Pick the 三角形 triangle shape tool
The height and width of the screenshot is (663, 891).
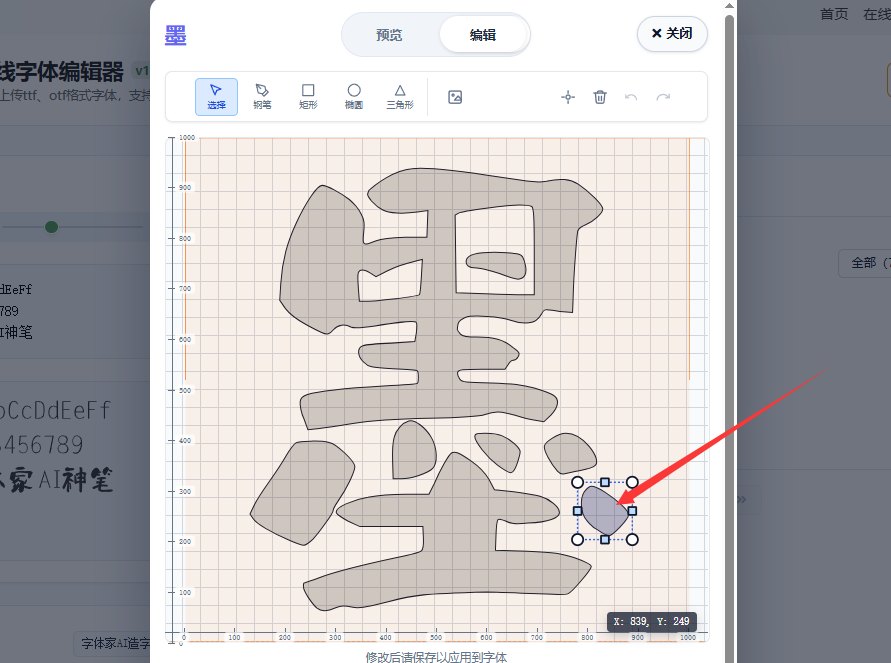click(399, 96)
